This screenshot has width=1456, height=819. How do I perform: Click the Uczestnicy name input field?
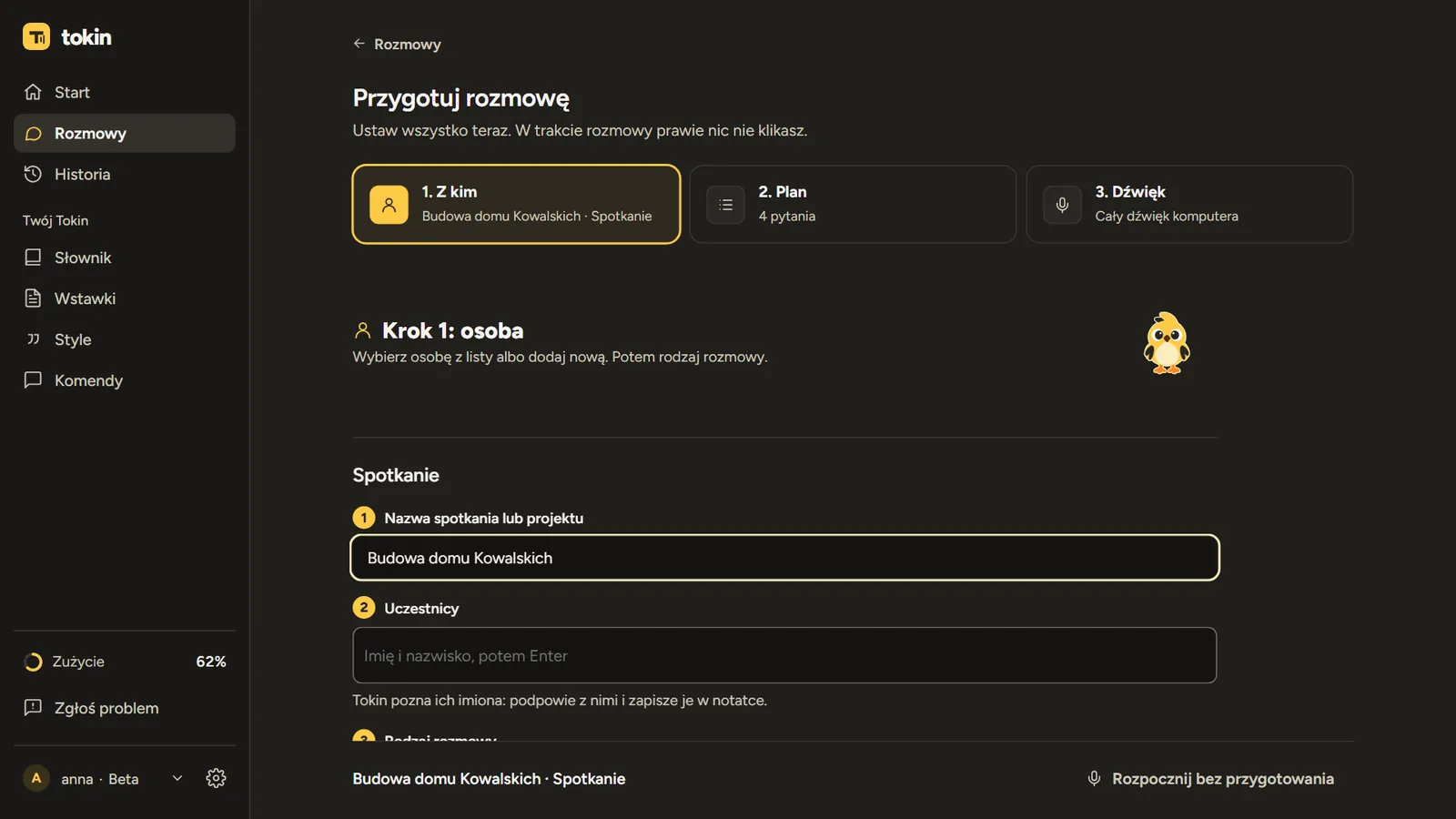tap(784, 655)
